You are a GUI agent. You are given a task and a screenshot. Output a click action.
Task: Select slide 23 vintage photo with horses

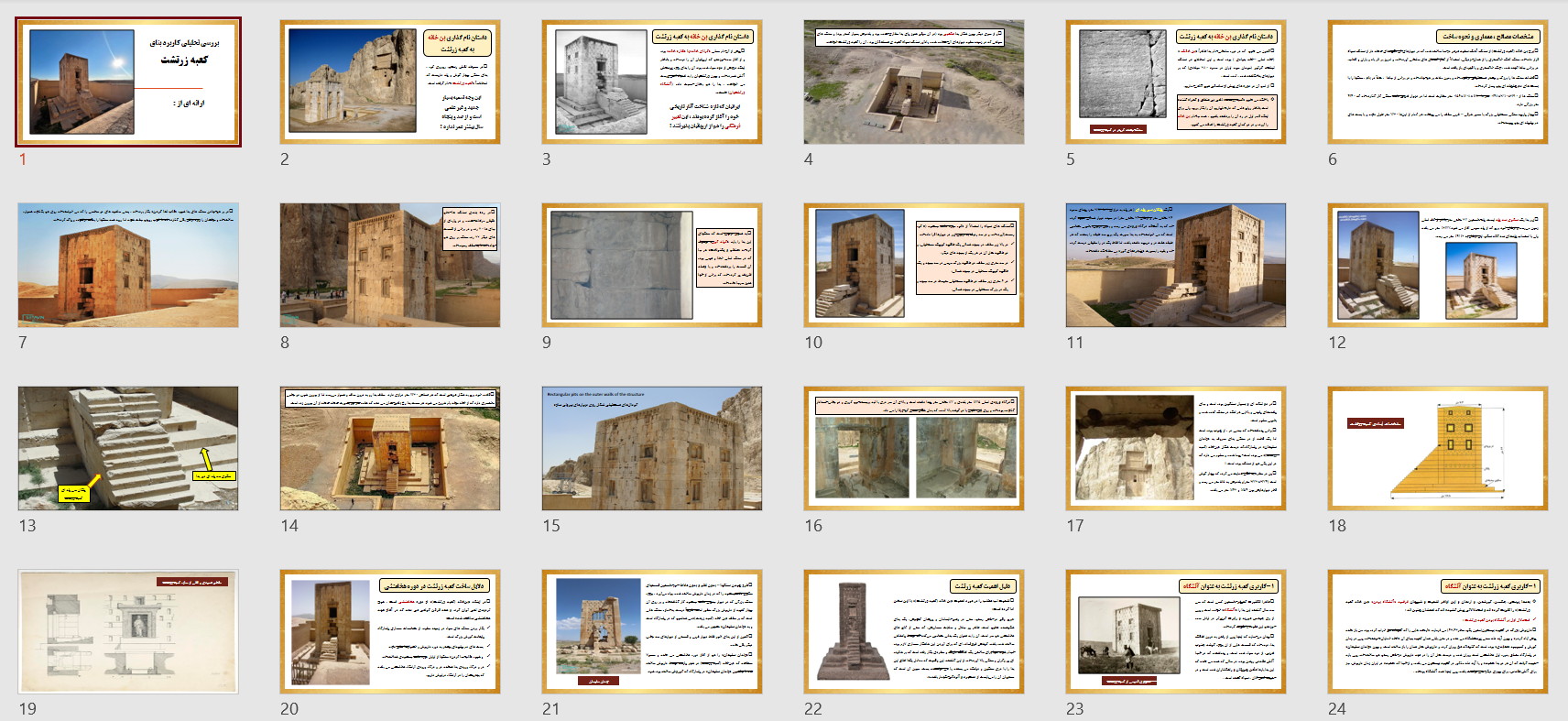[1176, 631]
